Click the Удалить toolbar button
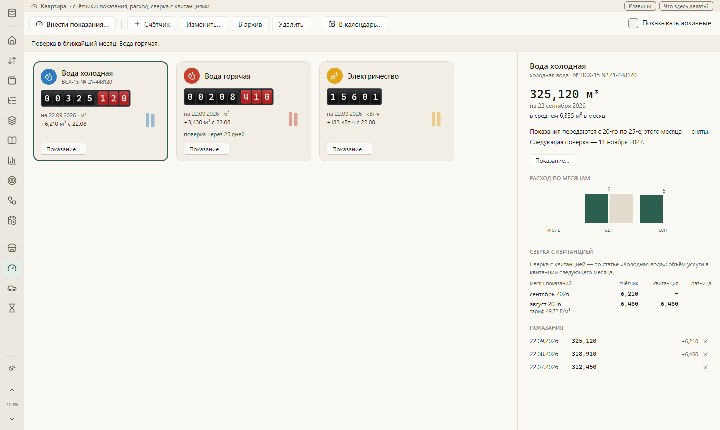 point(291,24)
